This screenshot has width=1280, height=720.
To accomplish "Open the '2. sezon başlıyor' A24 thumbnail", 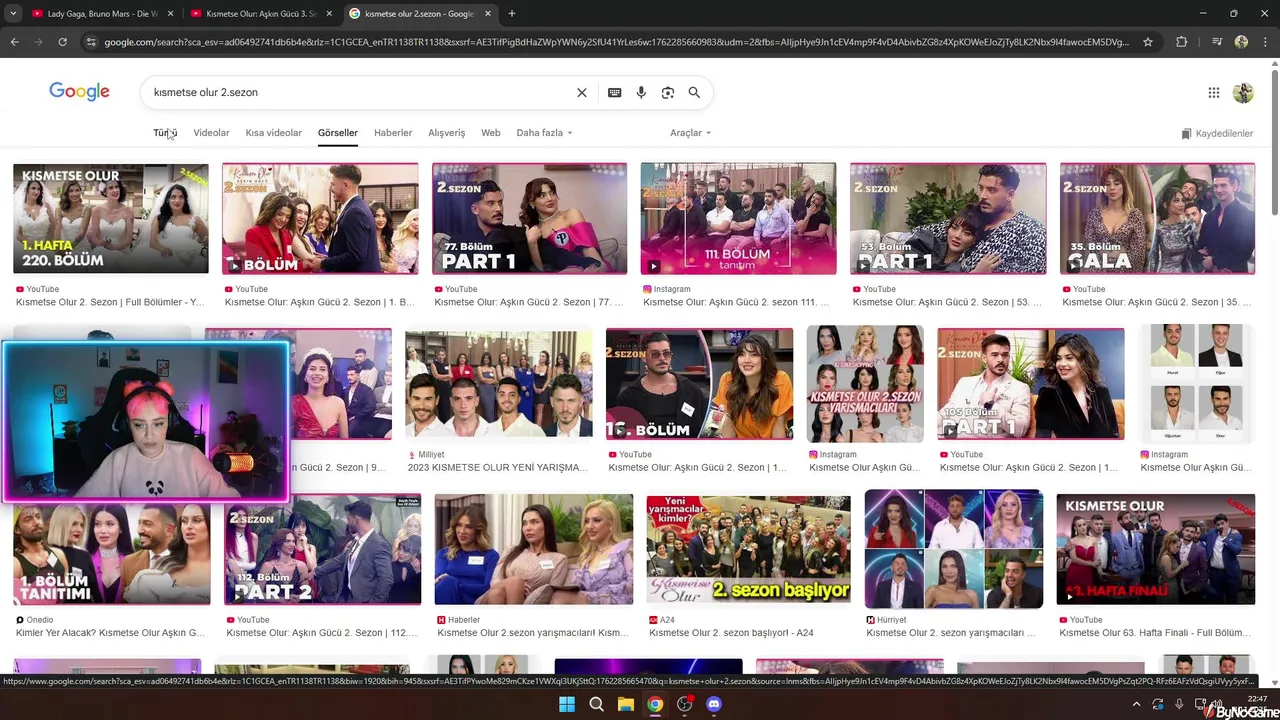I will click(748, 549).
